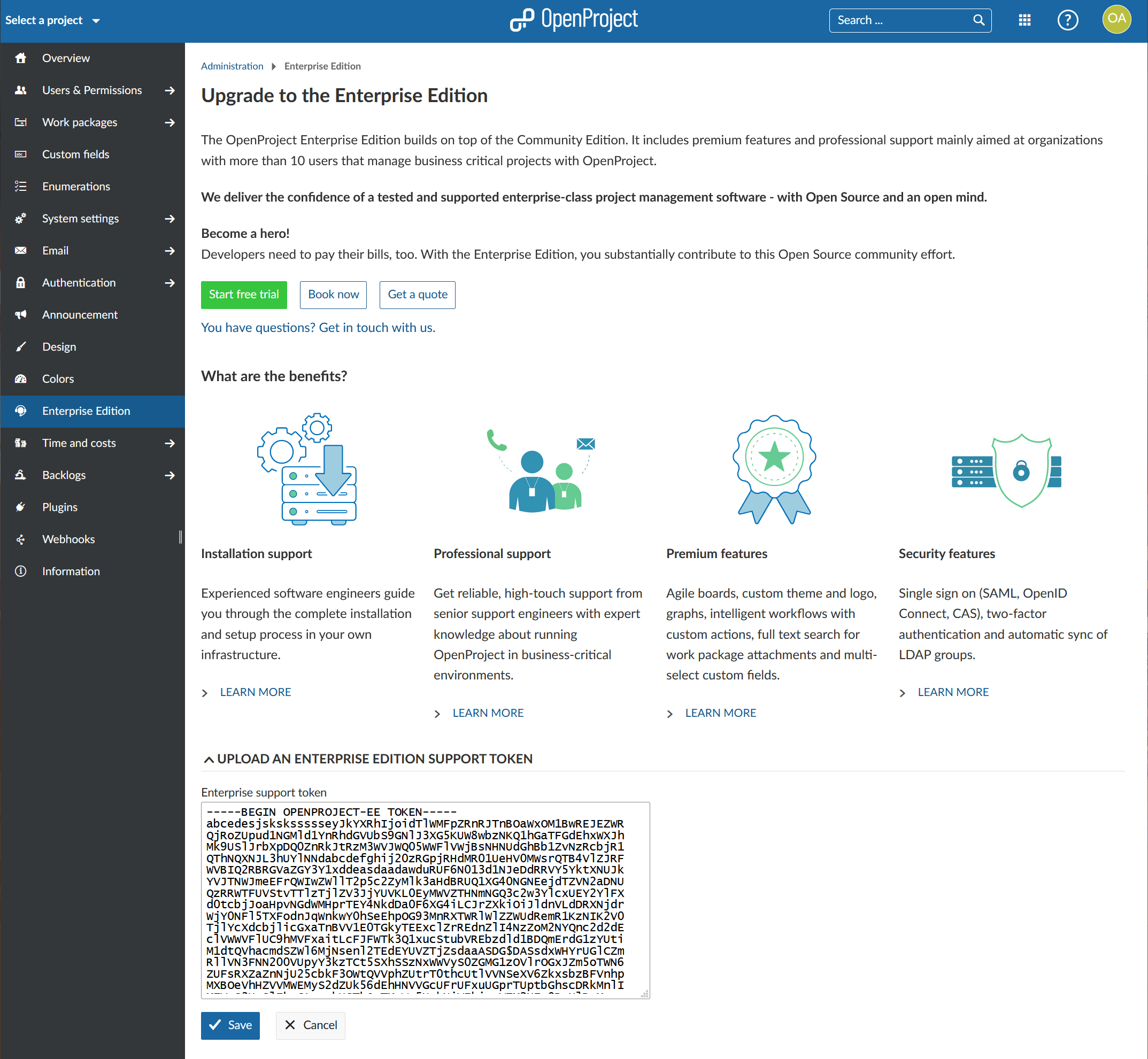1148x1059 pixels.
Task: Click the Design brush icon
Action: [21, 346]
